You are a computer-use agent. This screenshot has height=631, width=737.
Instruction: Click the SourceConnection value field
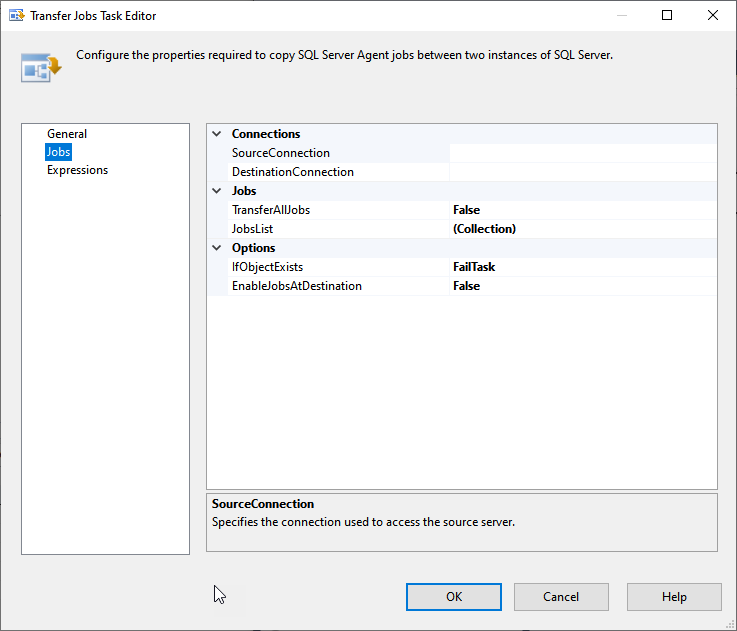click(x=583, y=153)
